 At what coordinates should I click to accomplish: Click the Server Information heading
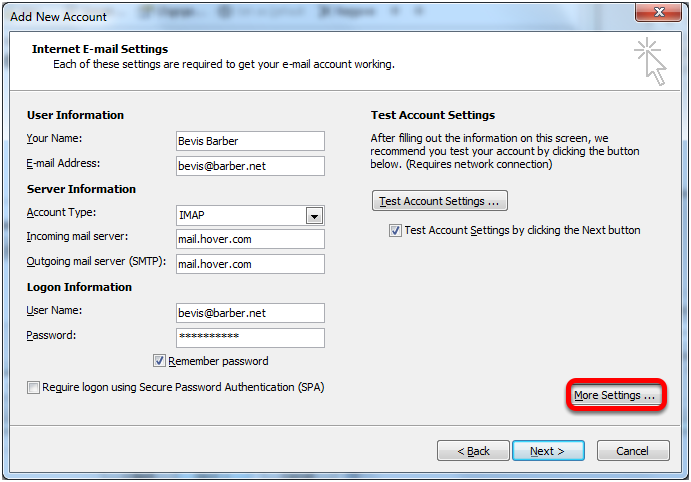pos(81,189)
